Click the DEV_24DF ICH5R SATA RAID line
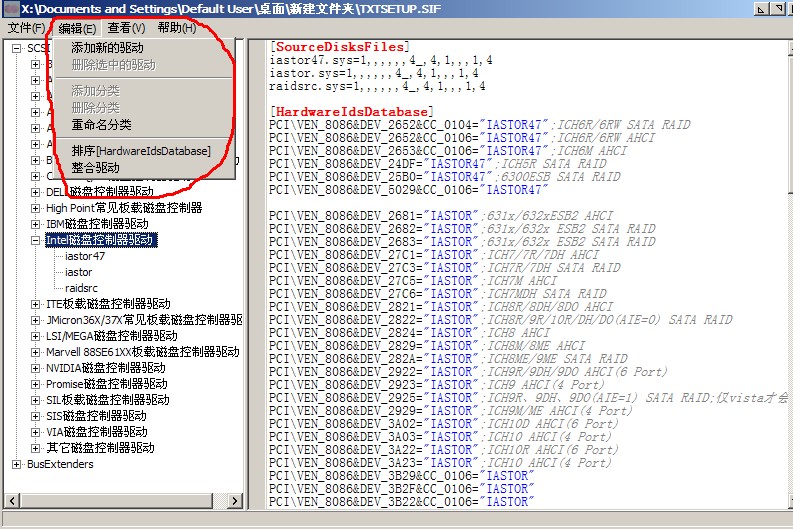 [x=438, y=164]
